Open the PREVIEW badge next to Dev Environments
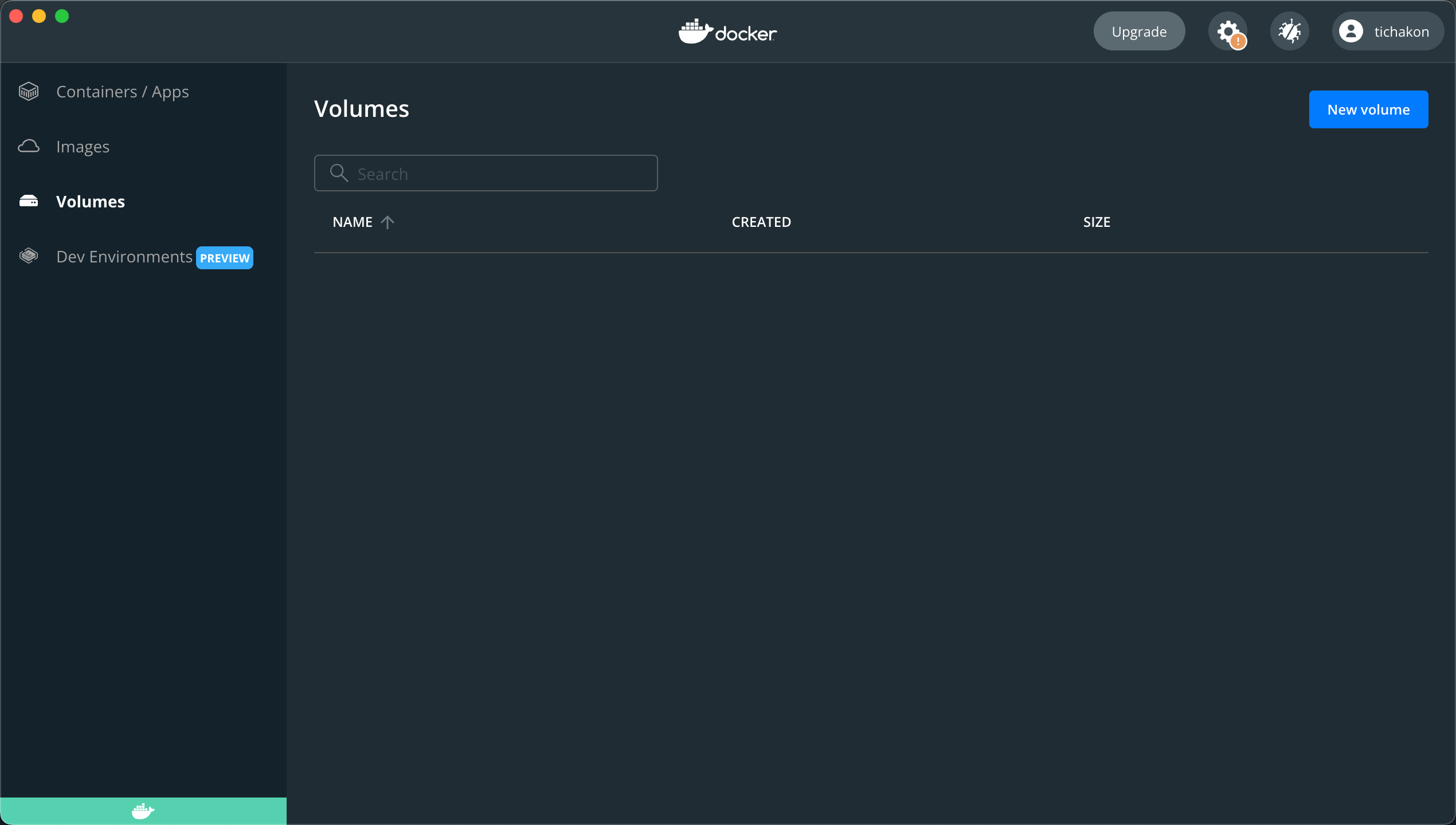Screen dimensions: 1456x825 tap(224, 258)
